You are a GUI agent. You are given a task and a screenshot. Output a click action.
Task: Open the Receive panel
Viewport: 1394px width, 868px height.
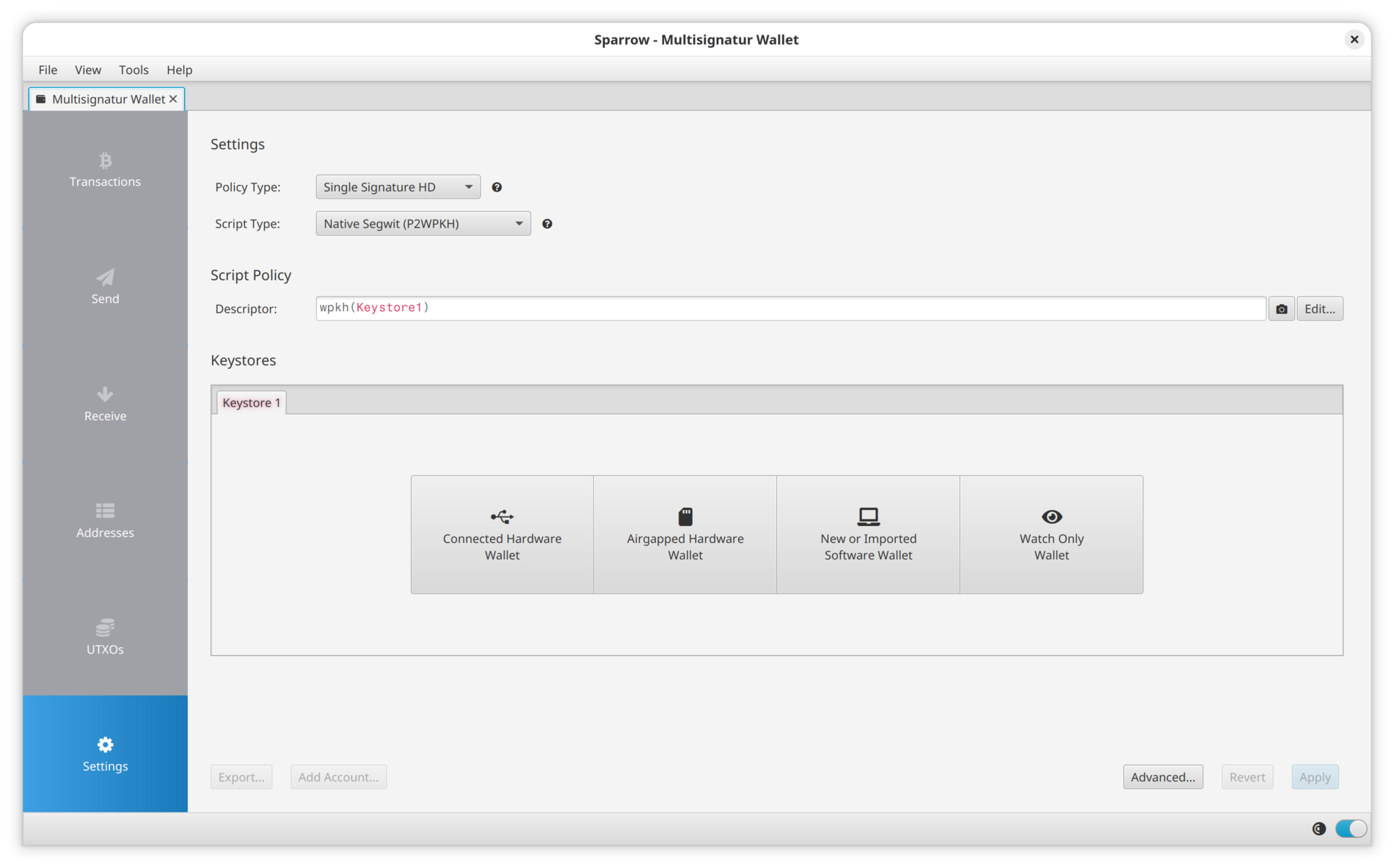point(105,404)
